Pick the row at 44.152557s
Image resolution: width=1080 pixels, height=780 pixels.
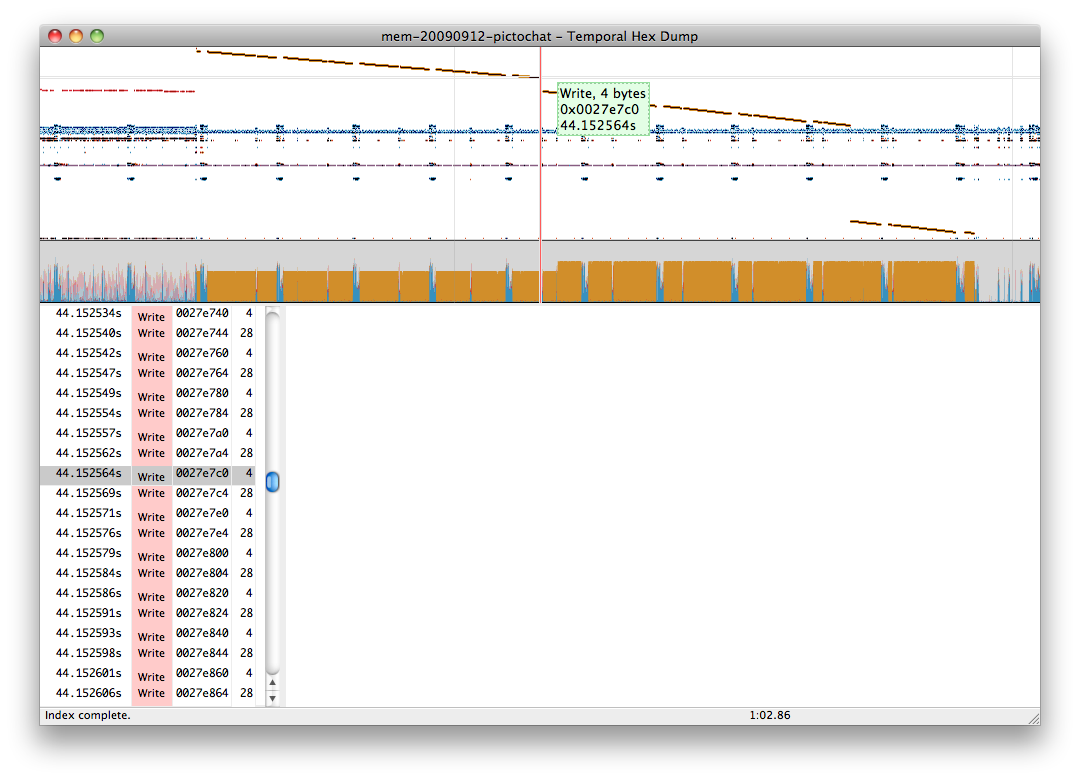pyautogui.click(x=147, y=433)
